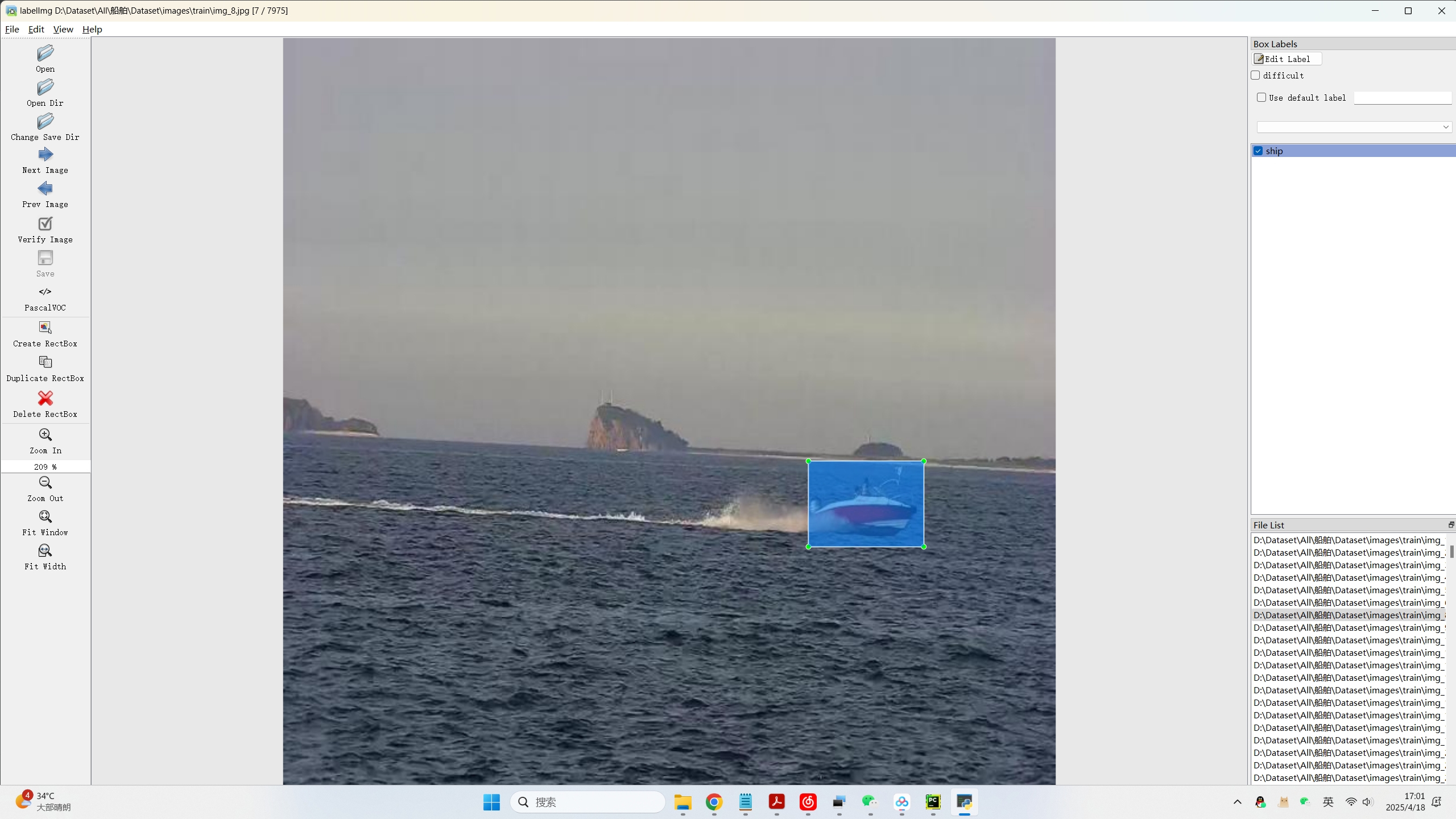Go back to Prev Image
Image resolution: width=1456 pixels, height=819 pixels.
point(45,189)
